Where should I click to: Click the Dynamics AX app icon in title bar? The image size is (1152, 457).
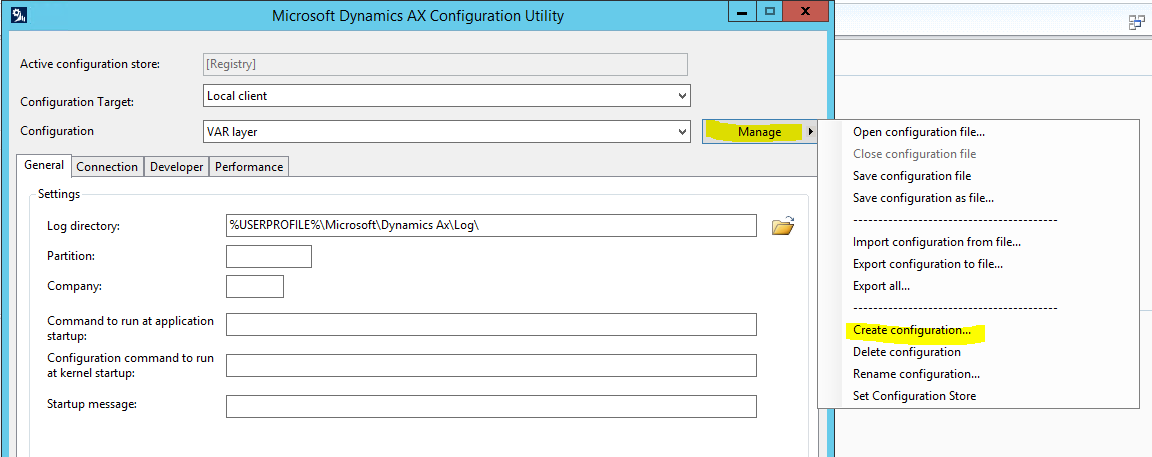21,15
